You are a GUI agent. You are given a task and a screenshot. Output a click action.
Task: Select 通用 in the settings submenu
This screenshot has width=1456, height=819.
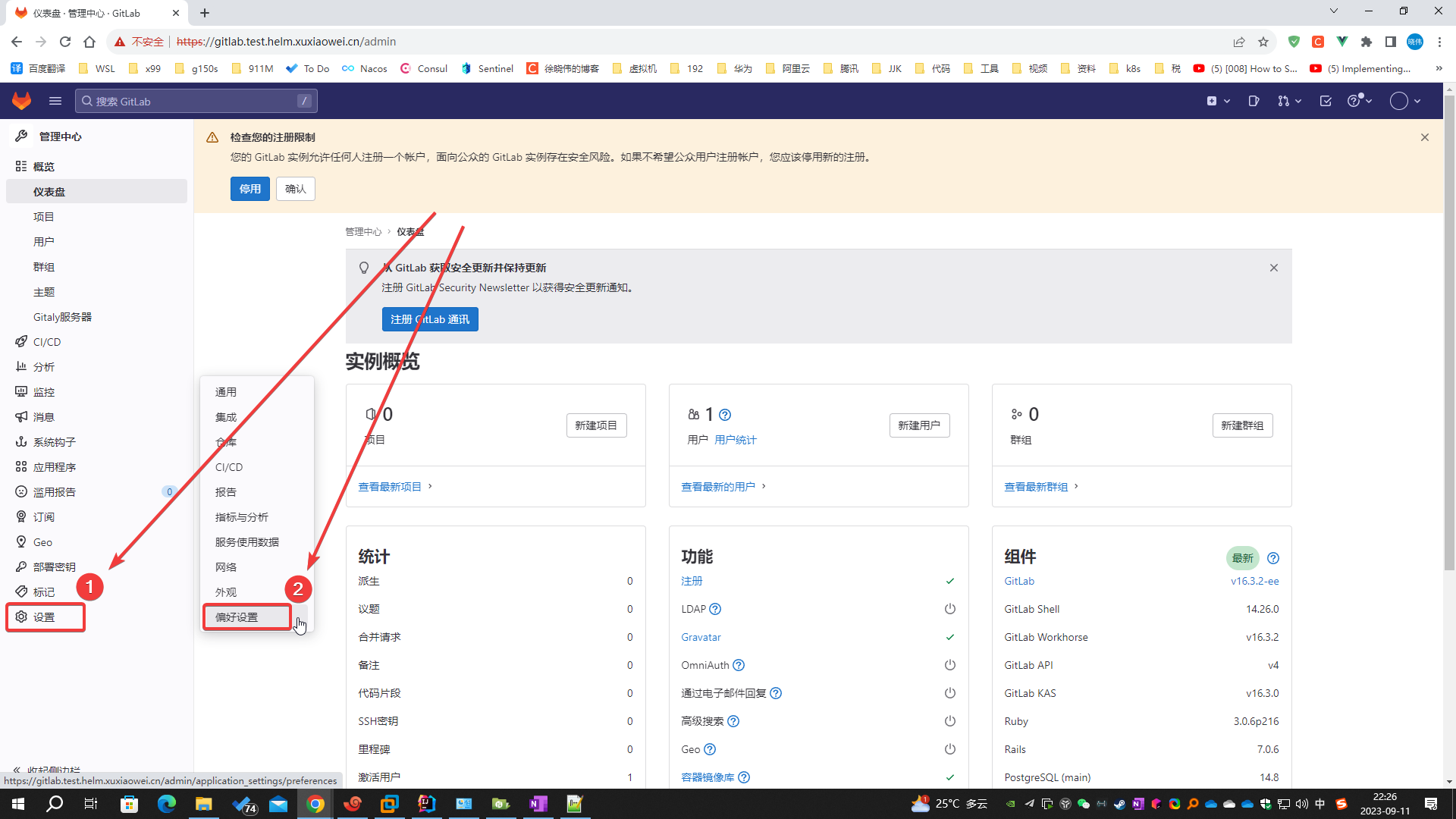click(226, 392)
